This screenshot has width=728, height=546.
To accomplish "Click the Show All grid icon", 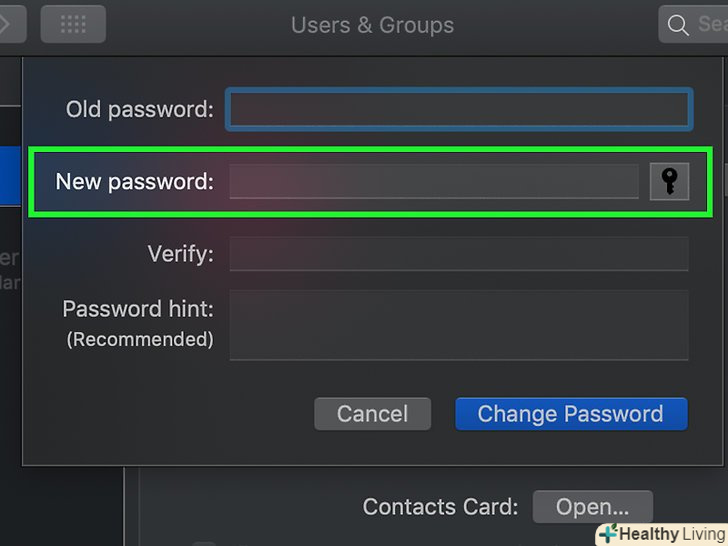I will [73, 24].
